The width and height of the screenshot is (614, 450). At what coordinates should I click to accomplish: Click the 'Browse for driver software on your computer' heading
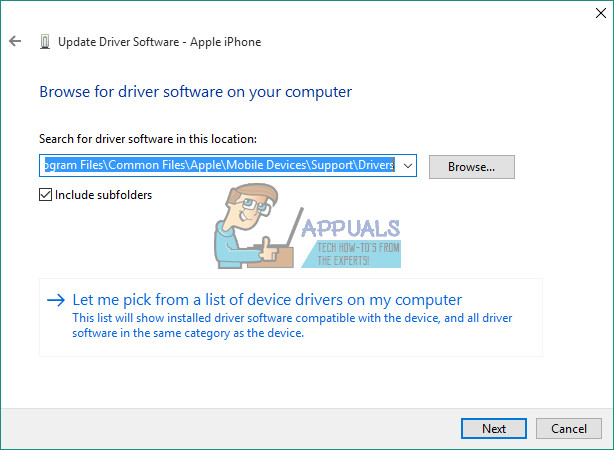(195, 92)
